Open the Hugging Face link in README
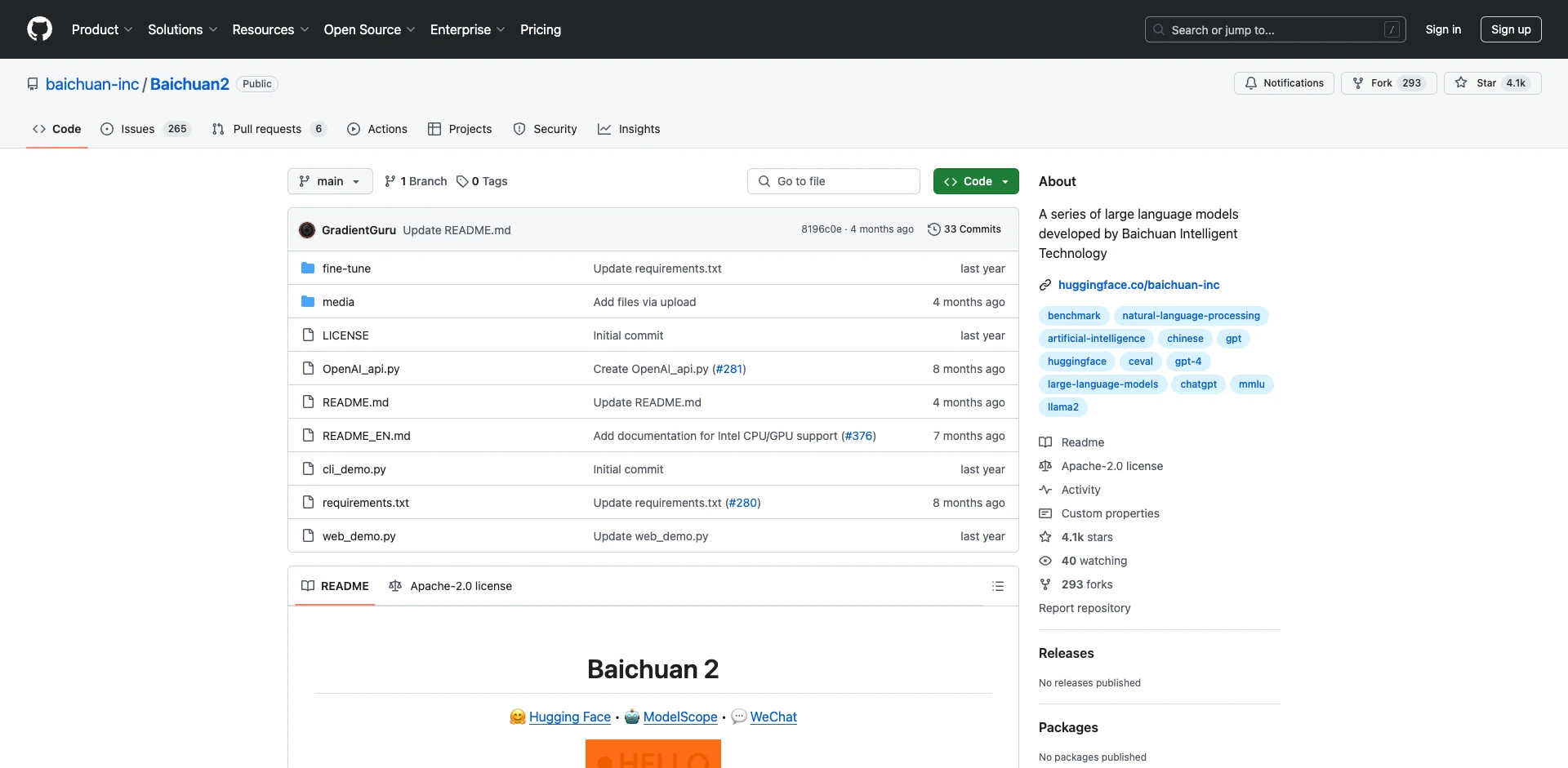1568x768 pixels. [570, 717]
